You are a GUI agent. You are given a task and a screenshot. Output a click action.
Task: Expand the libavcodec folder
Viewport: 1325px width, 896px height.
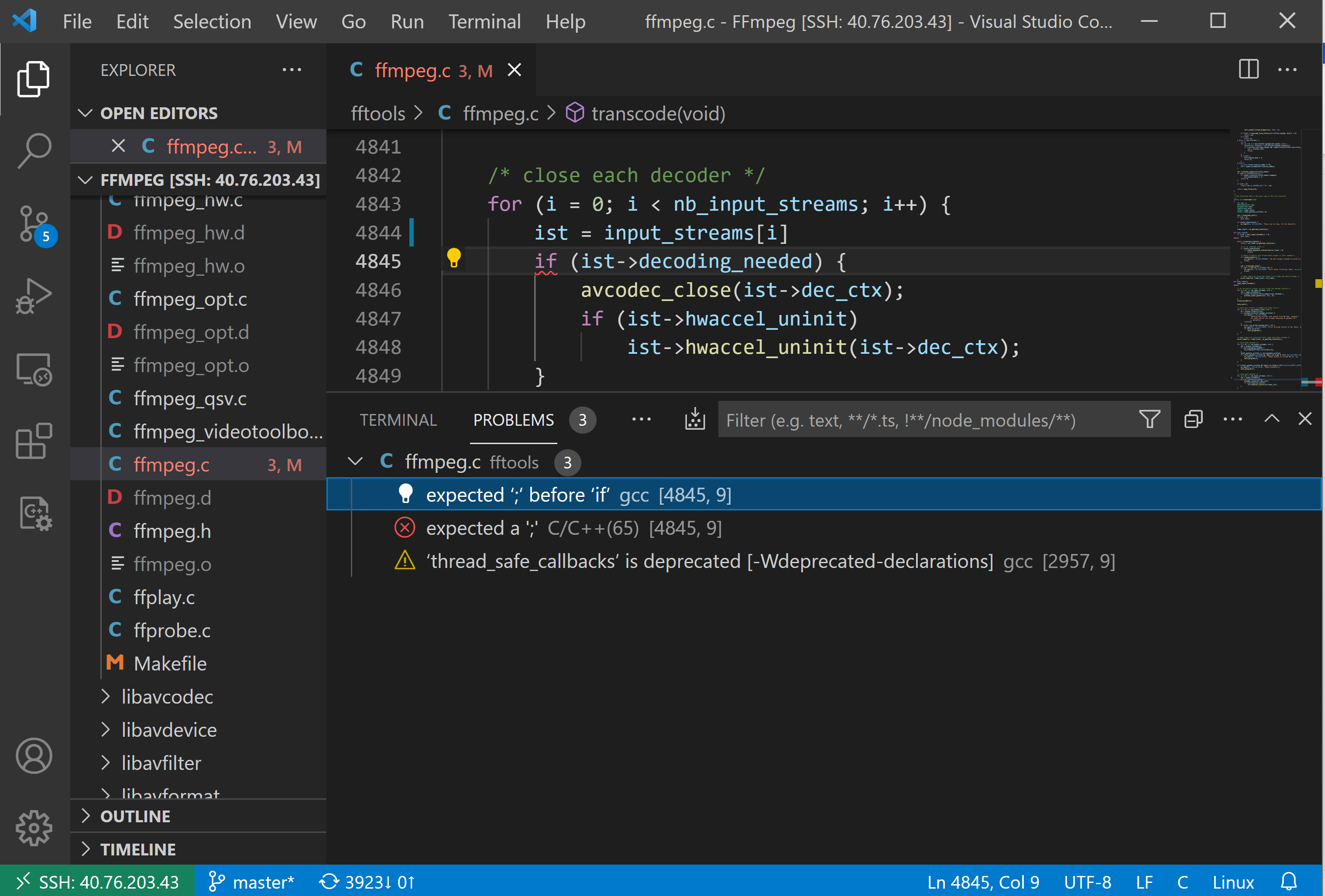(166, 697)
